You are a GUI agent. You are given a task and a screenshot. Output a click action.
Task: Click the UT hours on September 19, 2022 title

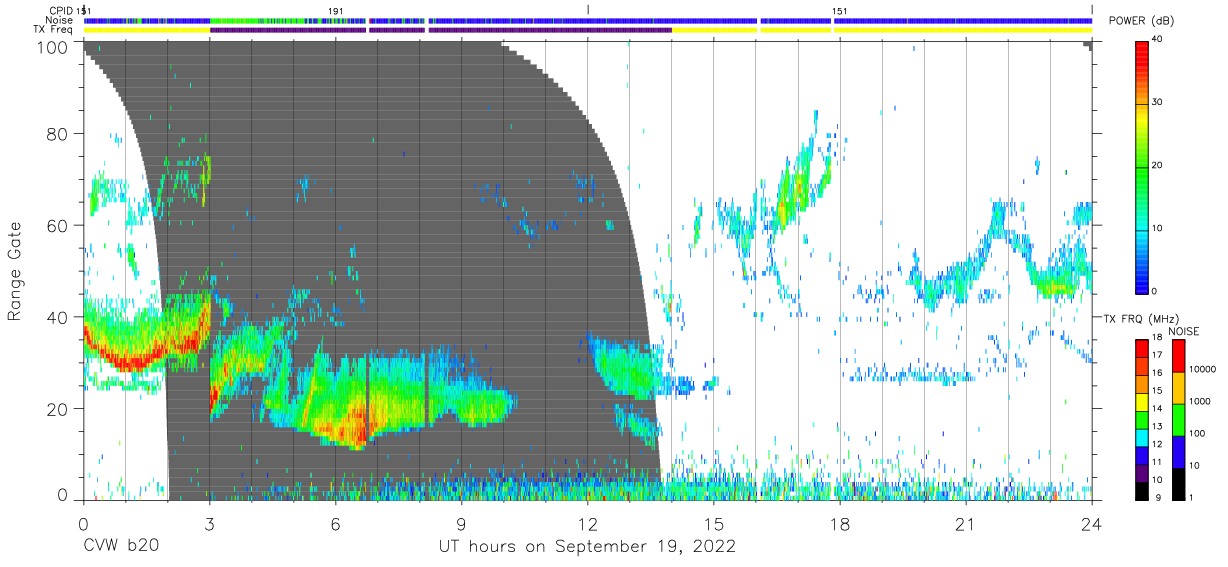(x=587, y=547)
